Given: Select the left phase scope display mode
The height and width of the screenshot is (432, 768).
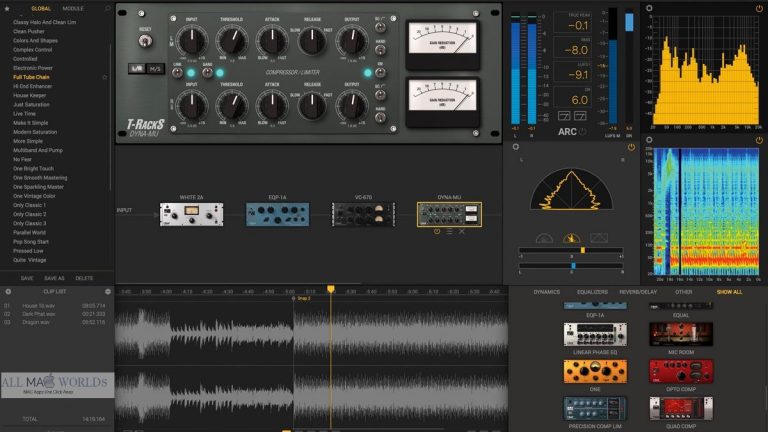Looking at the screenshot, I should click(544, 239).
